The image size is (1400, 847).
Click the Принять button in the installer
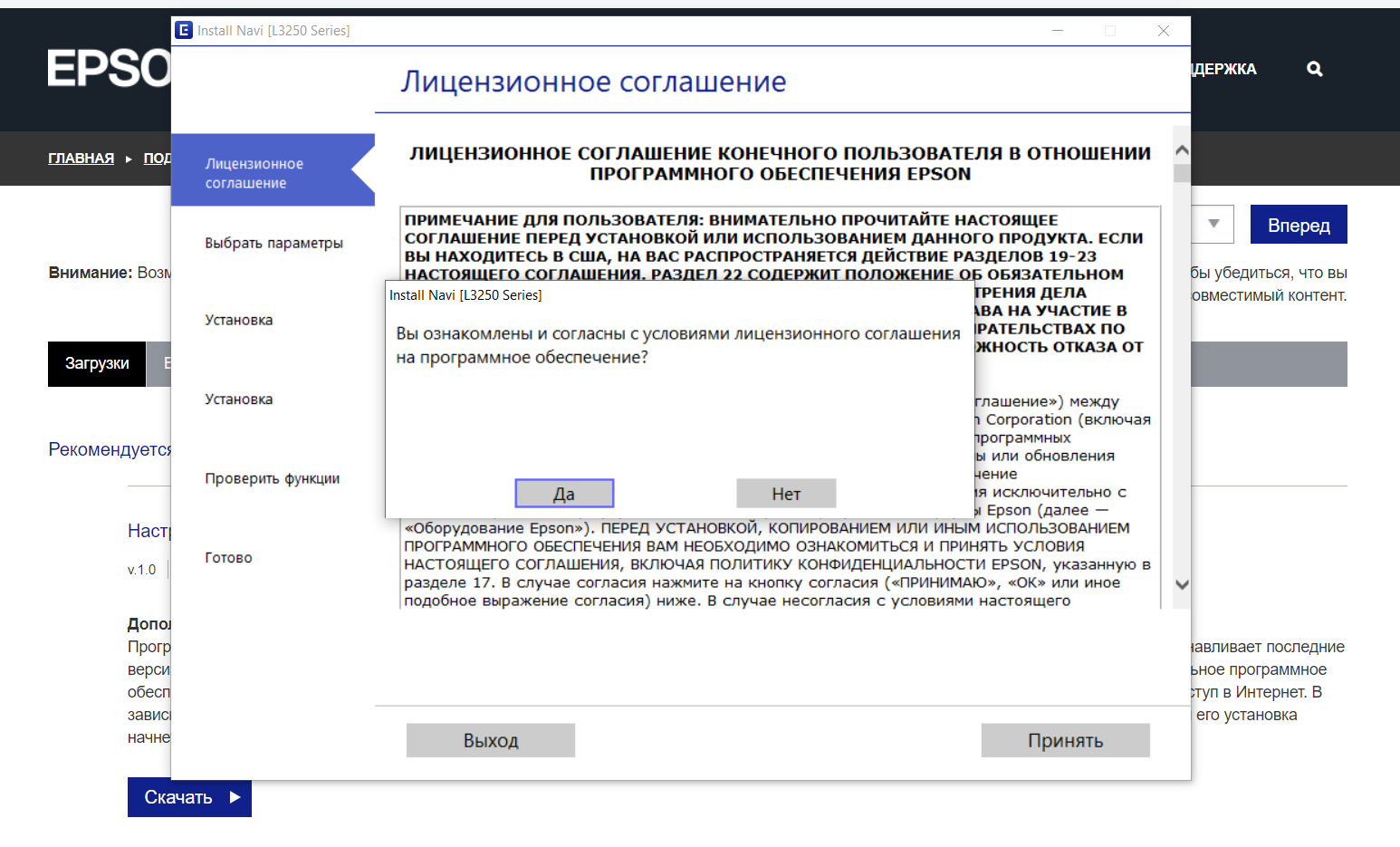click(1065, 740)
